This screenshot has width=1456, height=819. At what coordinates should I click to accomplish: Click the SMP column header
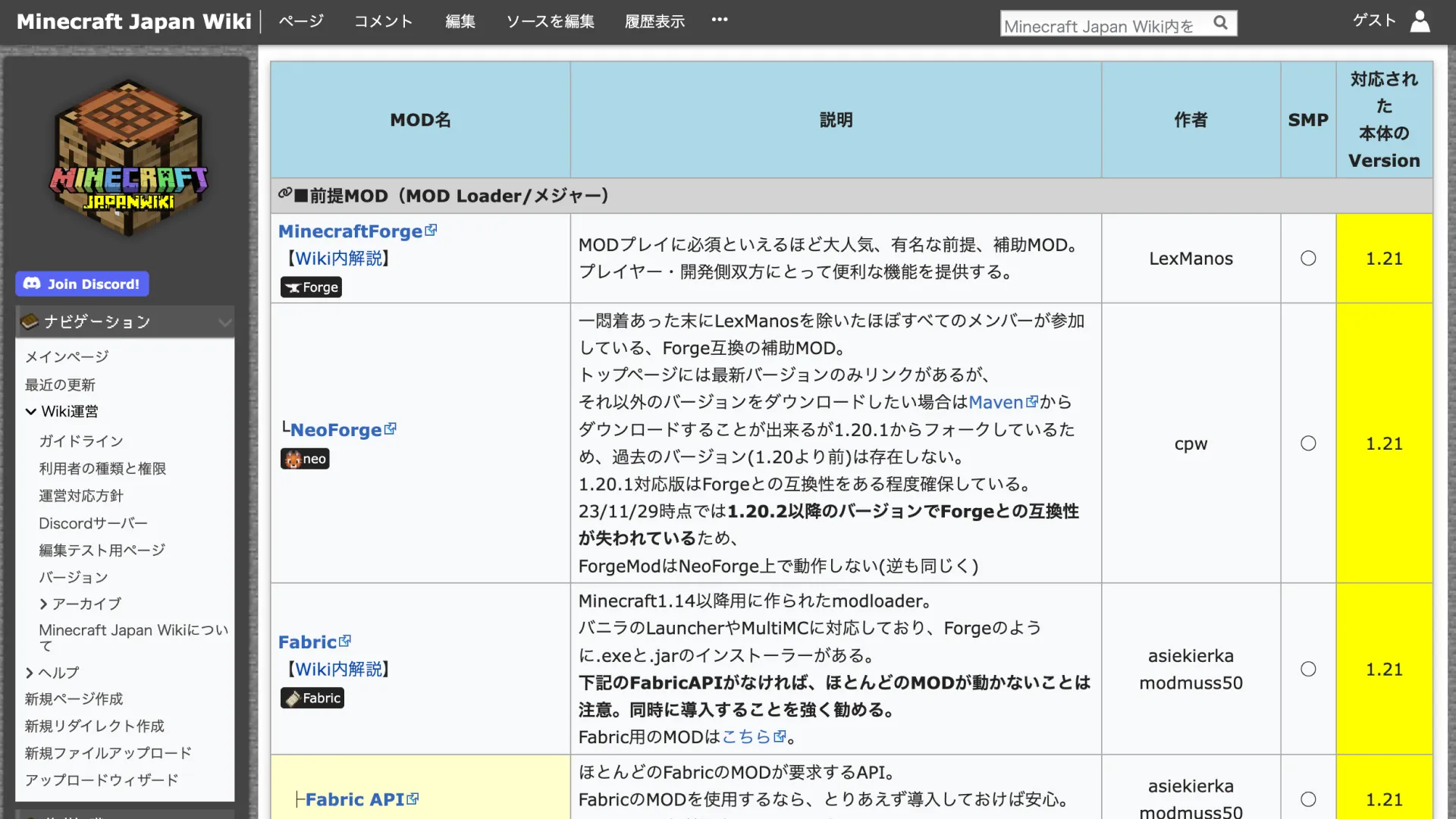[x=1308, y=120]
